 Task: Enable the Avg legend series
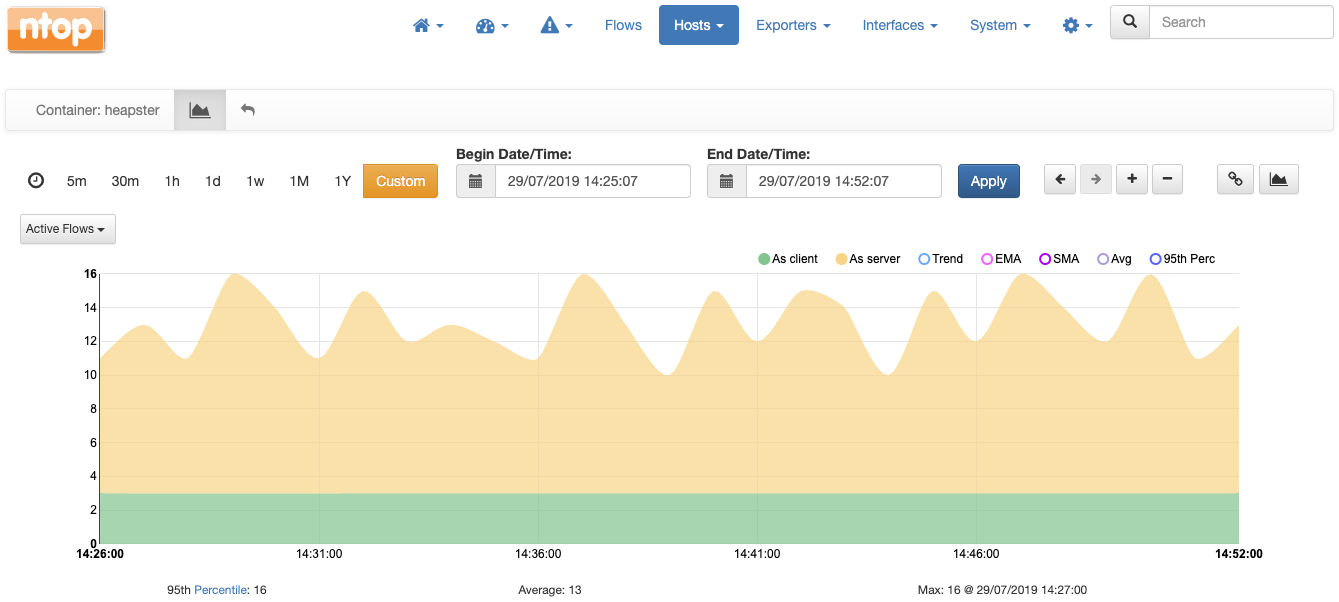tap(1114, 259)
